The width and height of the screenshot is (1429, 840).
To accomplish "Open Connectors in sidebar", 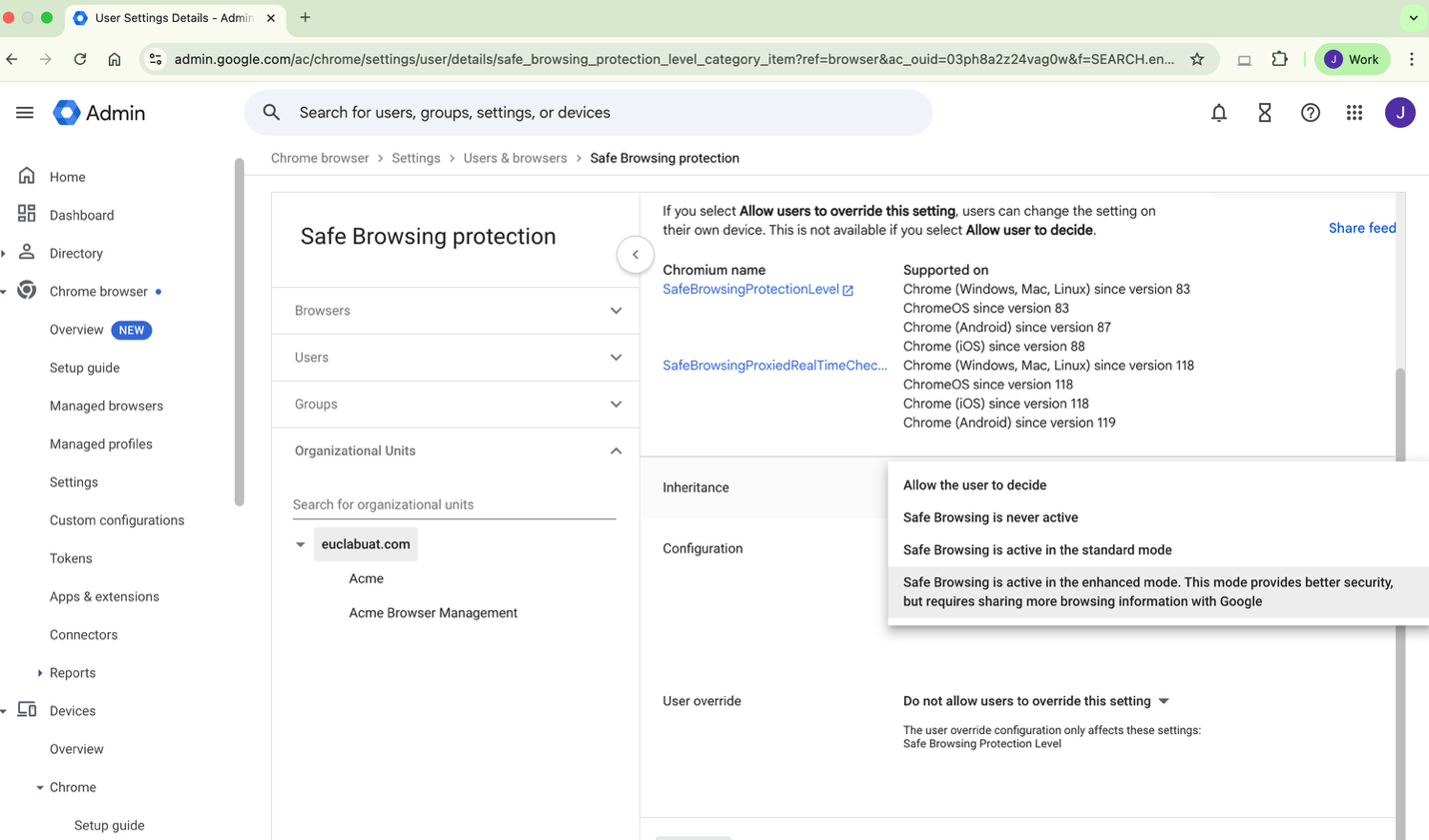I will coord(84,634).
